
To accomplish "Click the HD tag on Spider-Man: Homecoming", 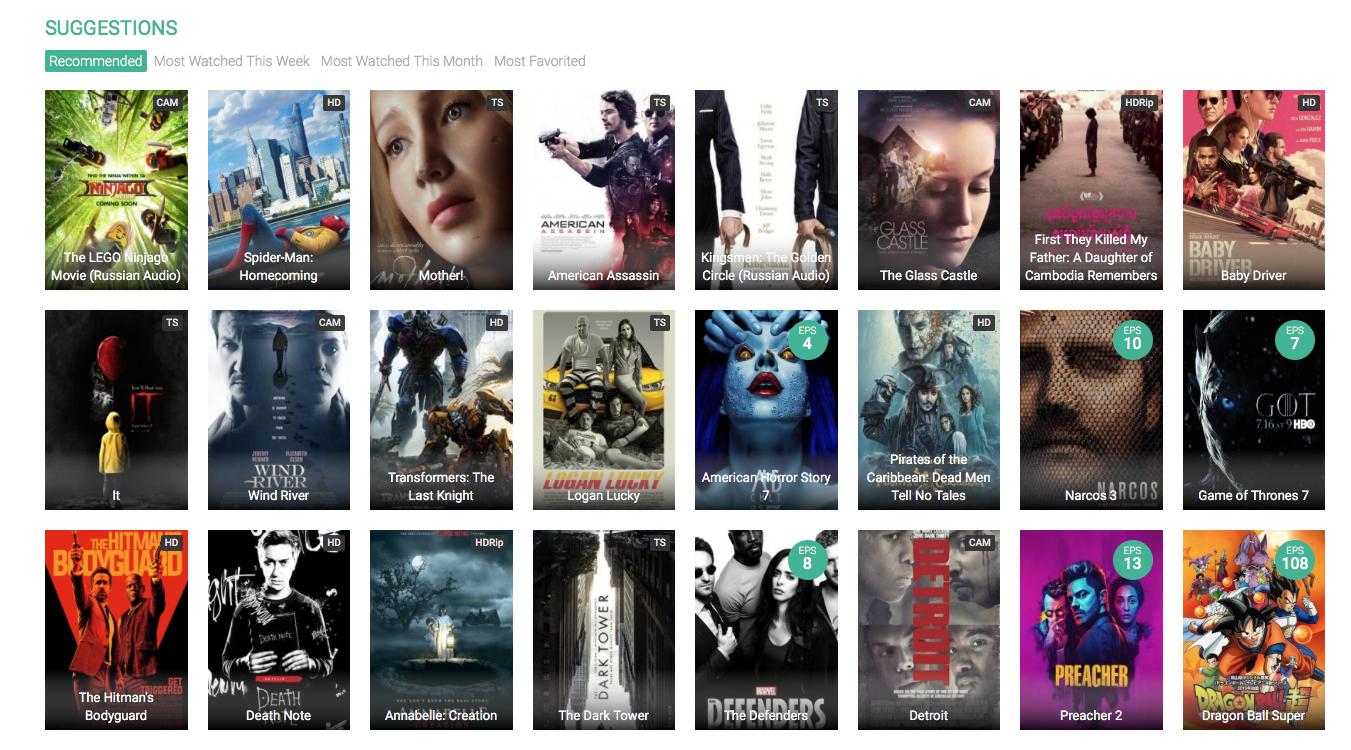I will [x=334, y=103].
